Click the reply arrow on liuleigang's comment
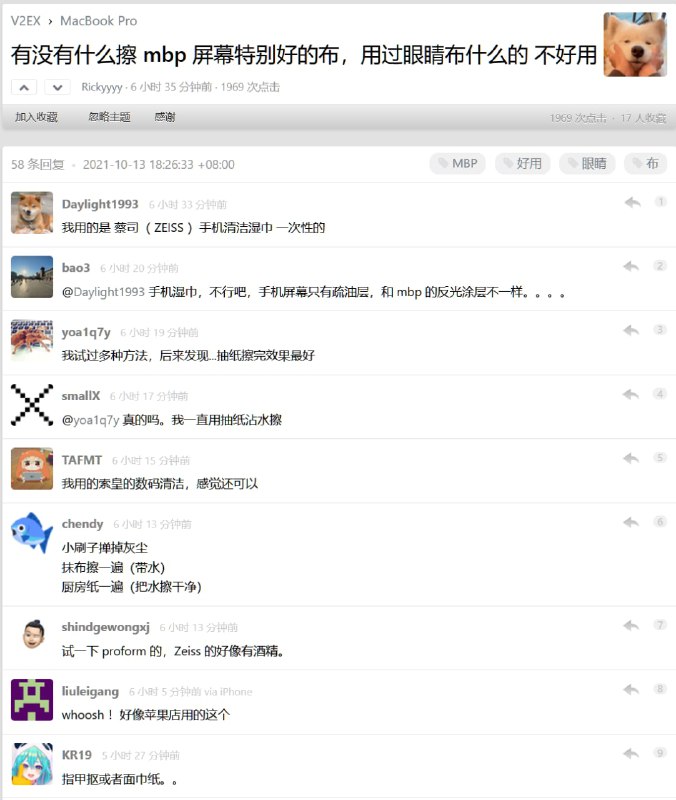Viewport: 676px width, 800px height. [x=632, y=690]
